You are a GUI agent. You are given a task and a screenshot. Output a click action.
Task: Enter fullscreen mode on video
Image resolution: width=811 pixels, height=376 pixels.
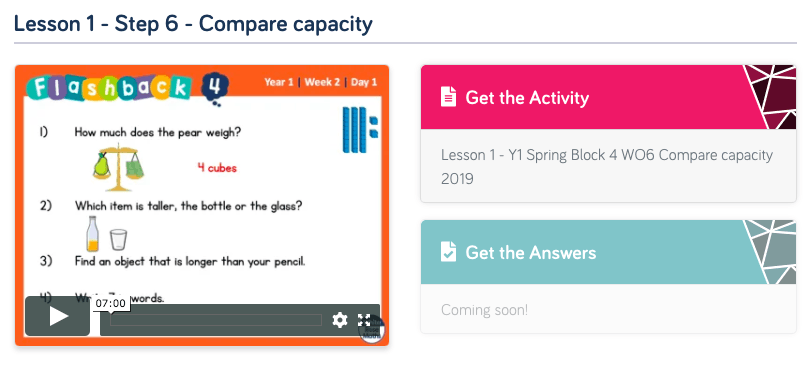(364, 320)
